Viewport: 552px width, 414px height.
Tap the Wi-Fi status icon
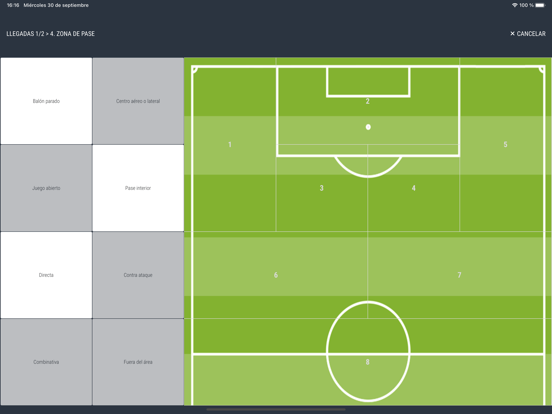tap(515, 5)
